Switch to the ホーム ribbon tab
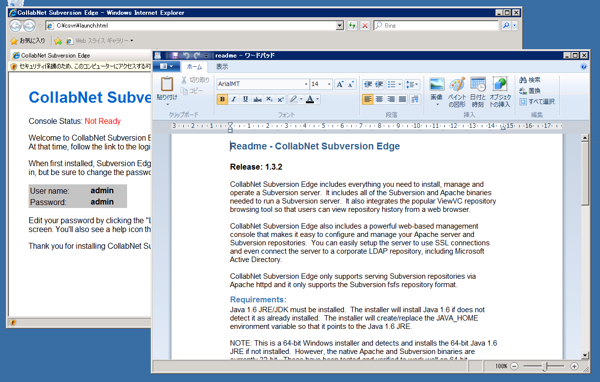This screenshot has height=382, width=600. click(194, 67)
